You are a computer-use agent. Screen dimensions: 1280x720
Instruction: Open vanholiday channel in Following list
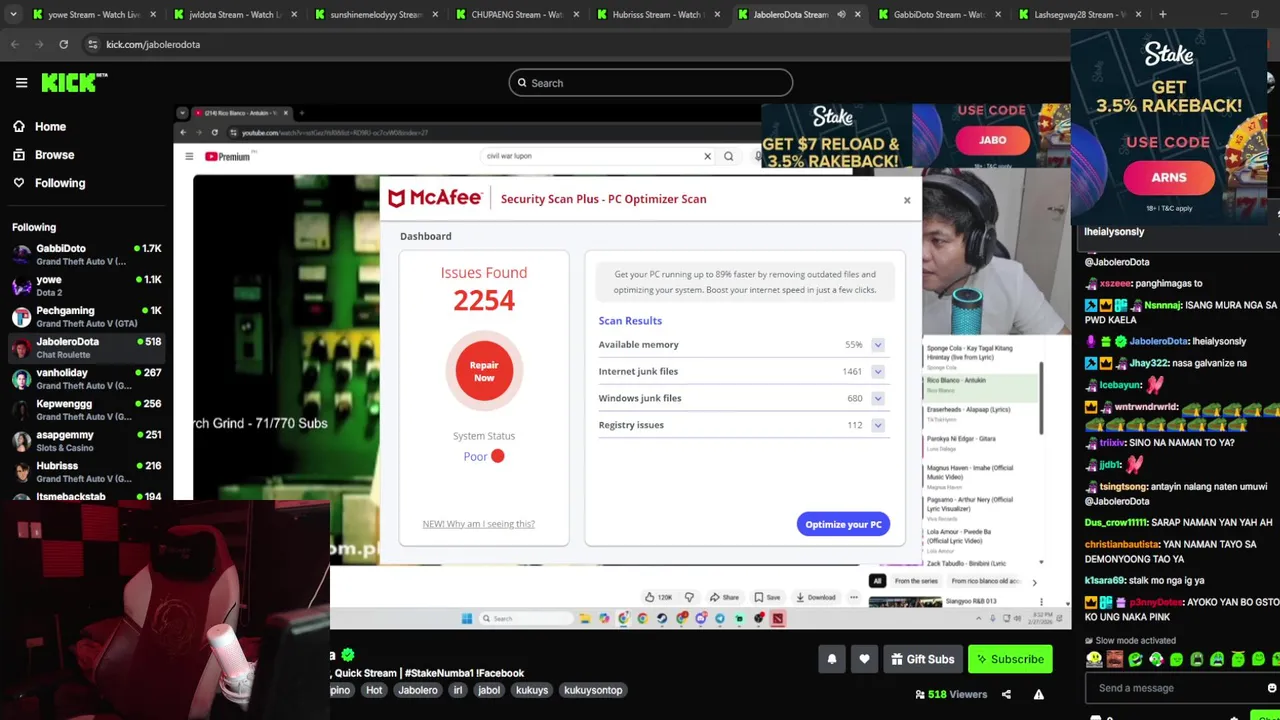[85, 378]
